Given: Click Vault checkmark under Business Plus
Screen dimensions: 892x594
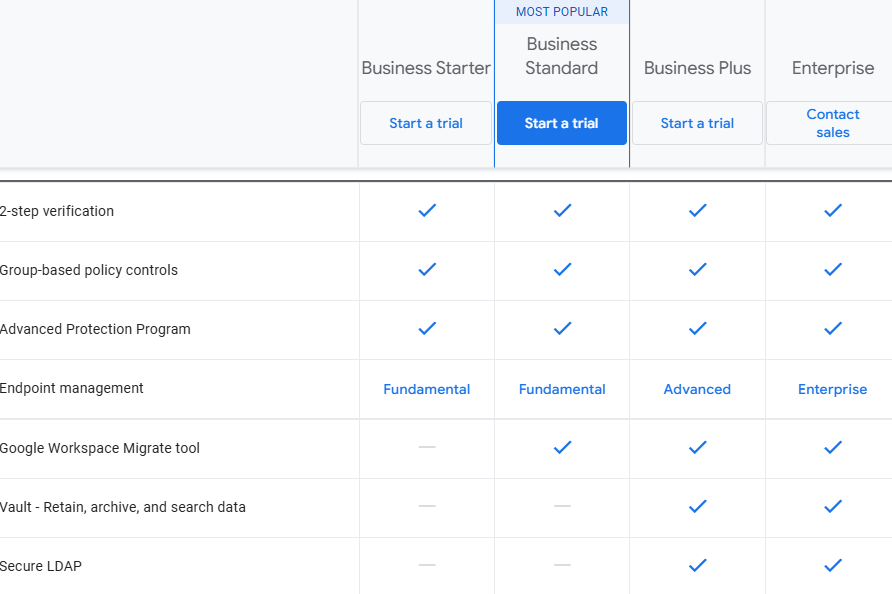Looking at the screenshot, I should pyautogui.click(x=697, y=506).
